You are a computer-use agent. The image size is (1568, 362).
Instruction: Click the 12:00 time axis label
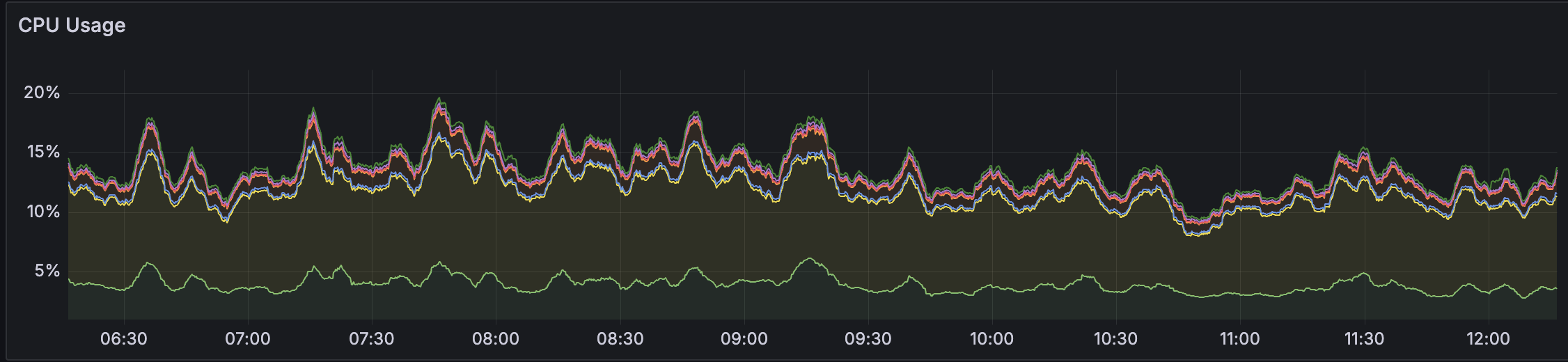1488,339
